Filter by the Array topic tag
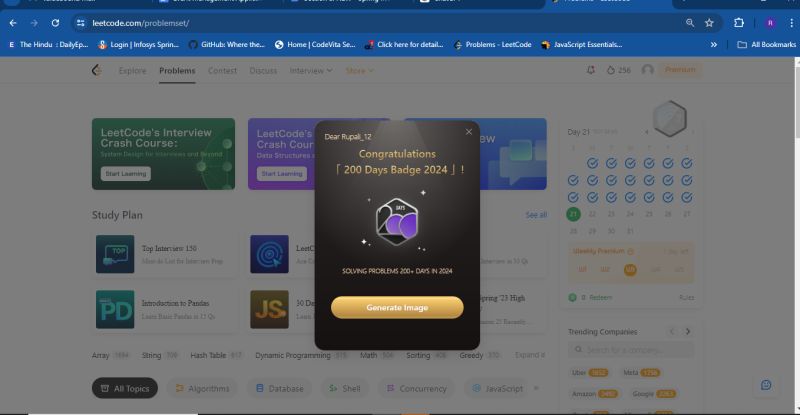Screen dimensions: 800x415 tap(110, 355)
